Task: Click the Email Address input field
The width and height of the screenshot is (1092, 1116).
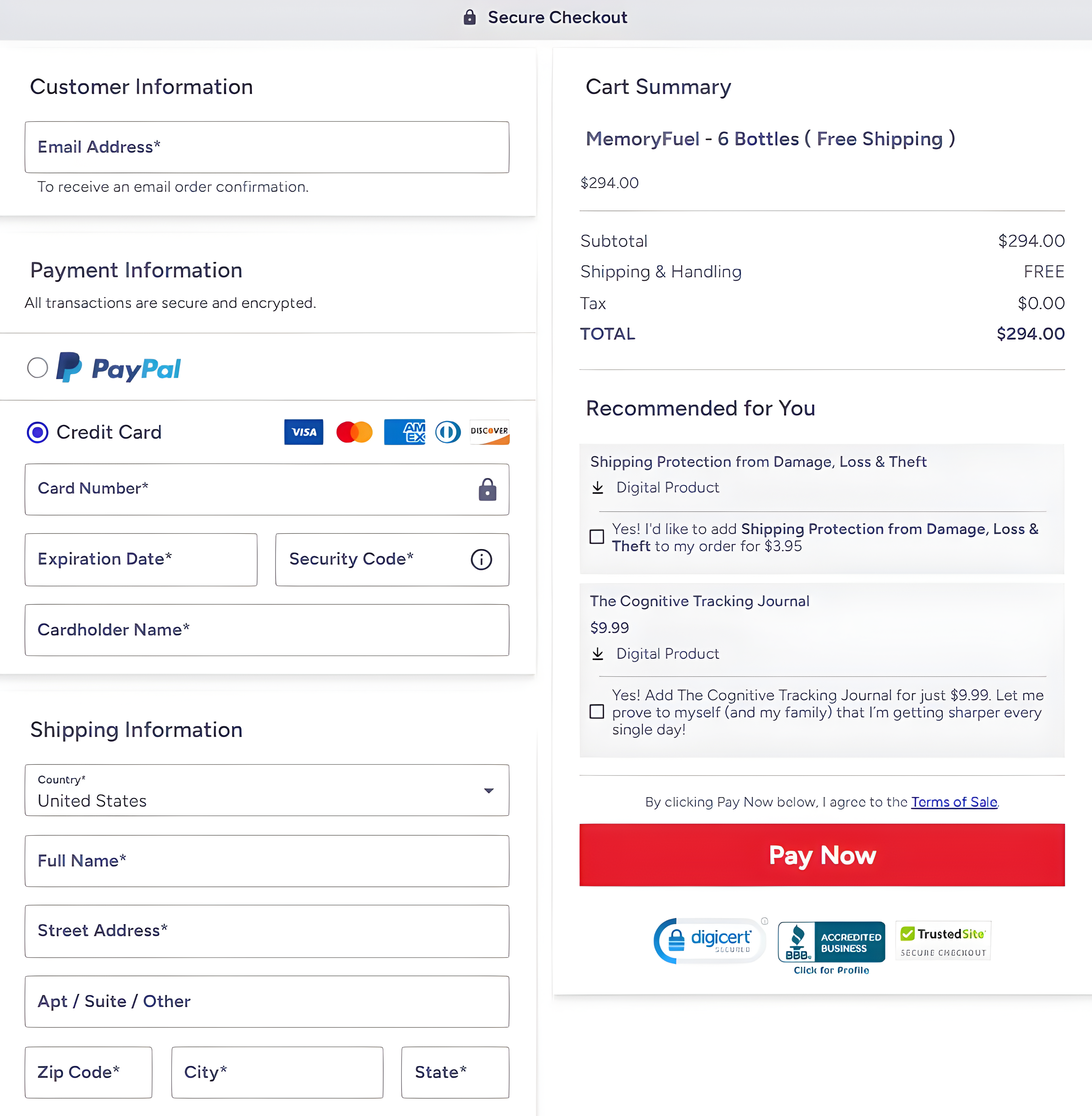Action: point(267,147)
